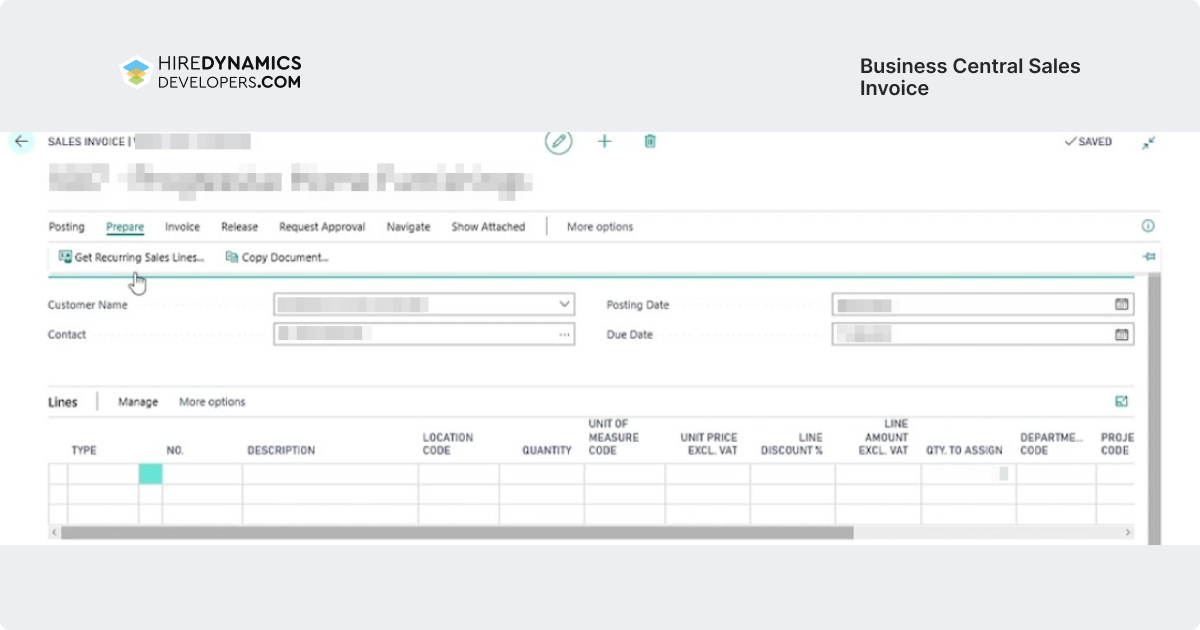1200x630 pixels.
Task: Open the Posting menu
Action: [67, 227]
